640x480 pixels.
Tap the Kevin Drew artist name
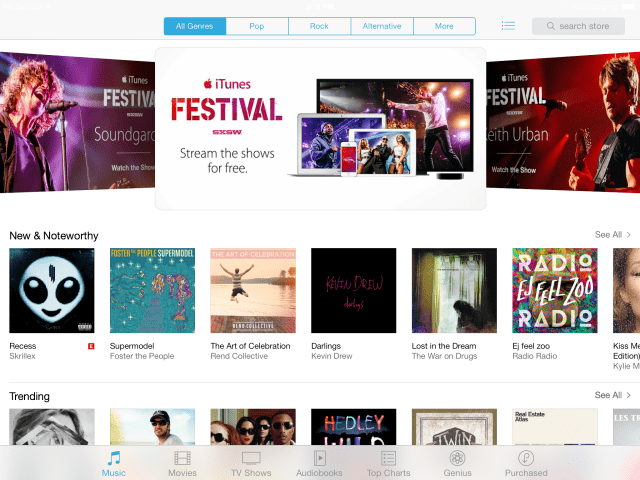pos(331,356)
